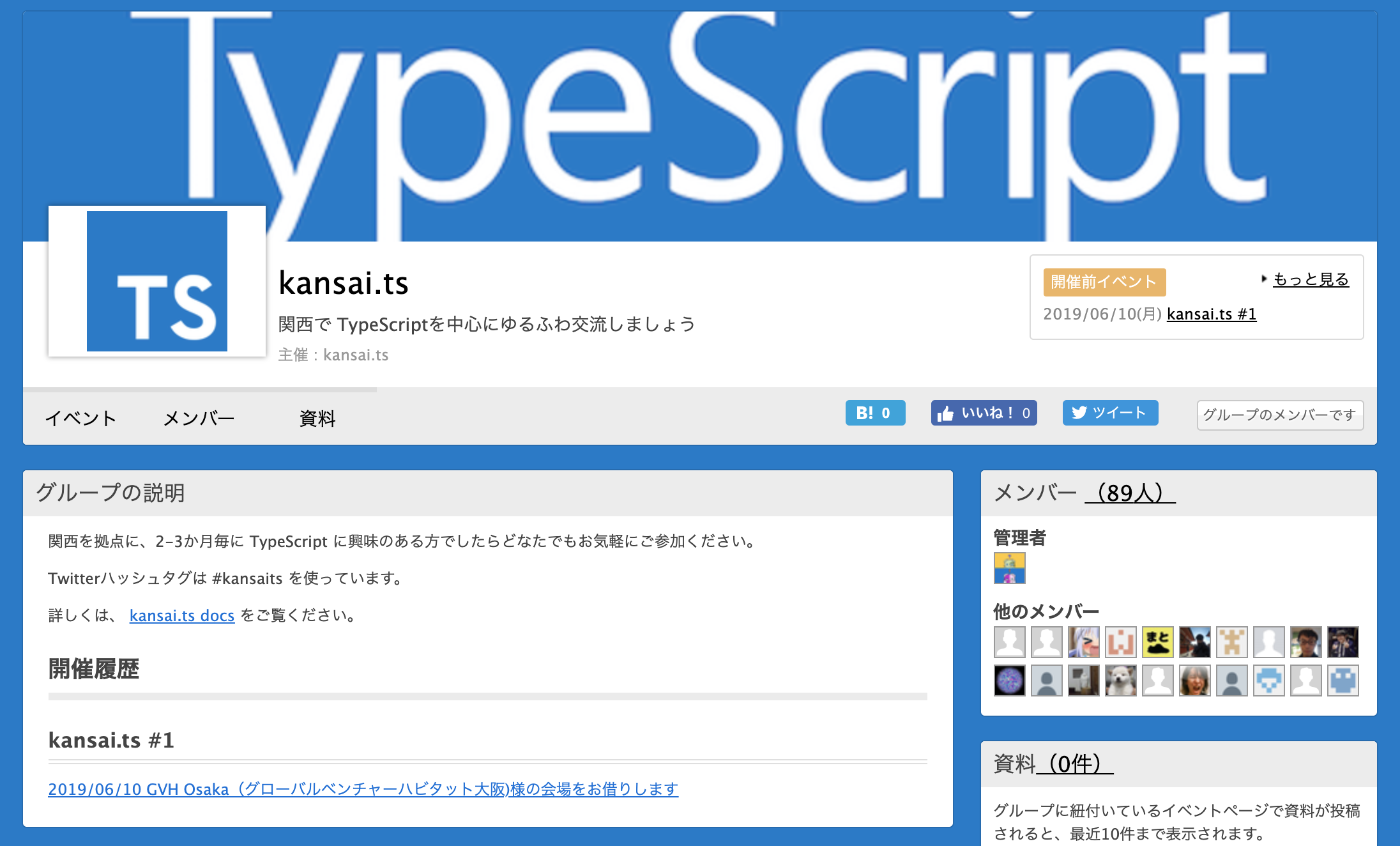
Task: Open the 資料 tab
Action: click(317, 419)
